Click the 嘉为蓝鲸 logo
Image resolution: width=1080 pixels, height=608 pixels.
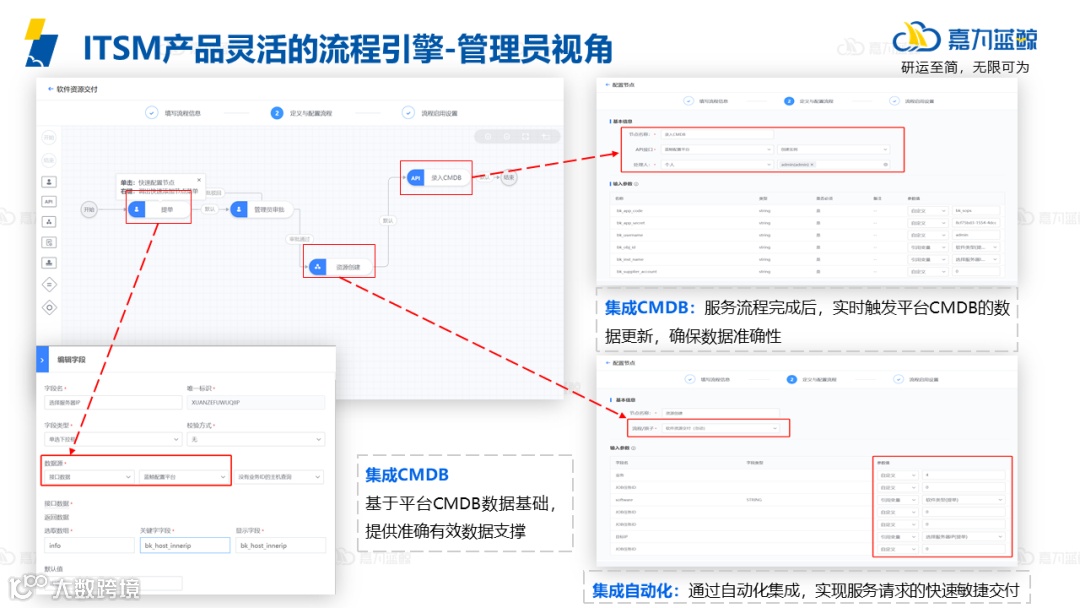click(x=964, y=39)
